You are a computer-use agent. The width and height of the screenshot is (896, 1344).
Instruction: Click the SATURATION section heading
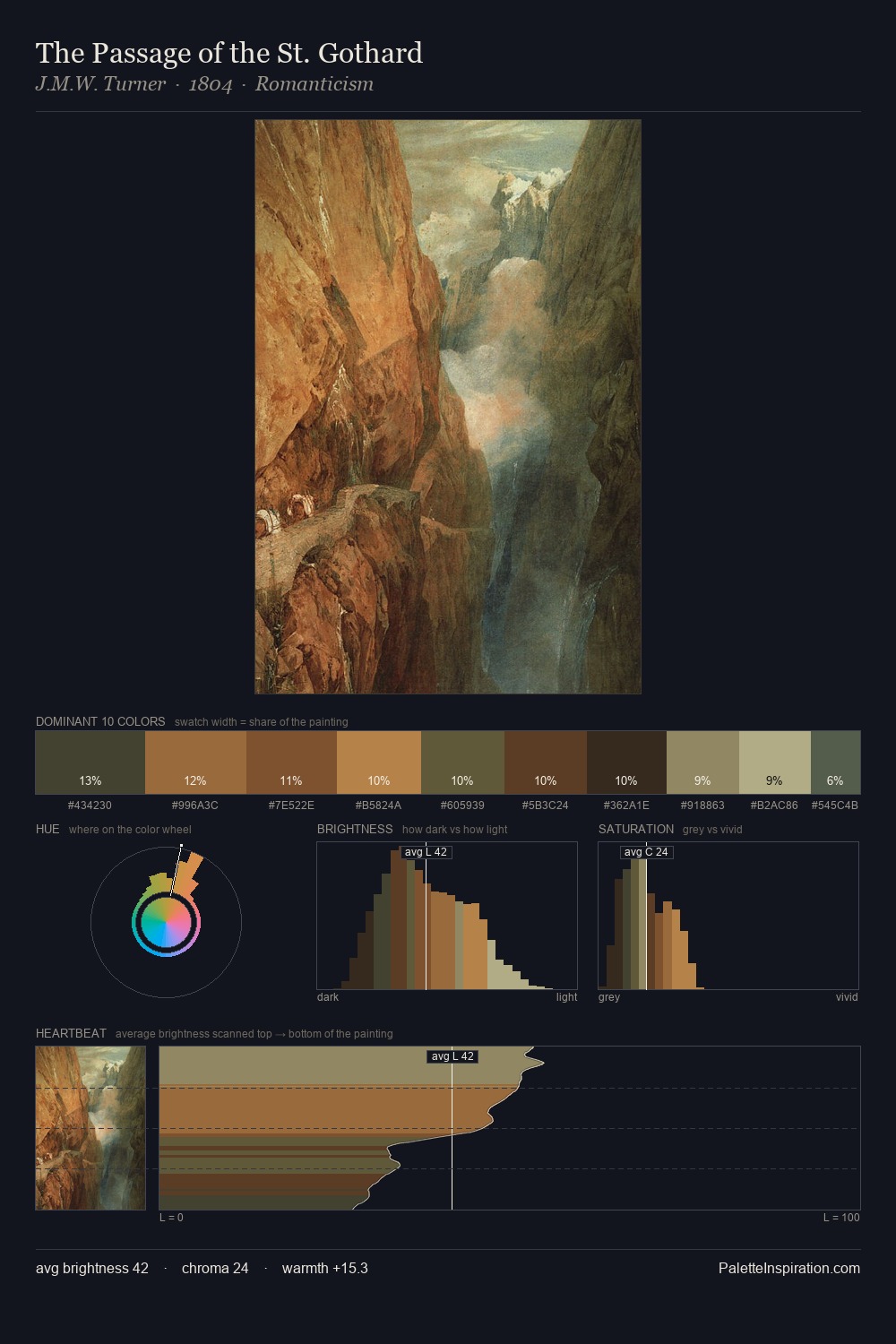[x=636, y=829]
